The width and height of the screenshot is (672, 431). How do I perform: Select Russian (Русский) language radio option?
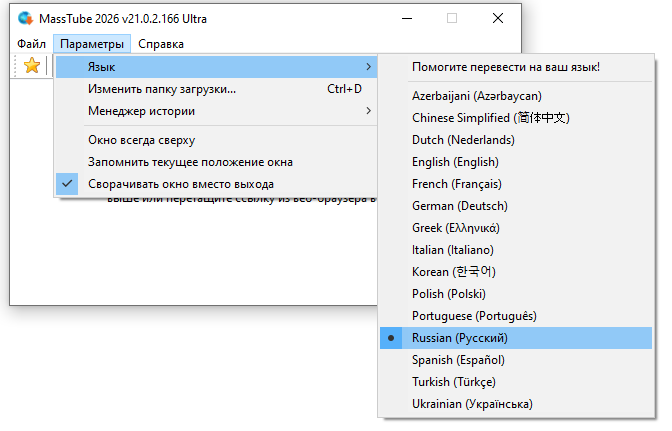click(x=460, y=338)
